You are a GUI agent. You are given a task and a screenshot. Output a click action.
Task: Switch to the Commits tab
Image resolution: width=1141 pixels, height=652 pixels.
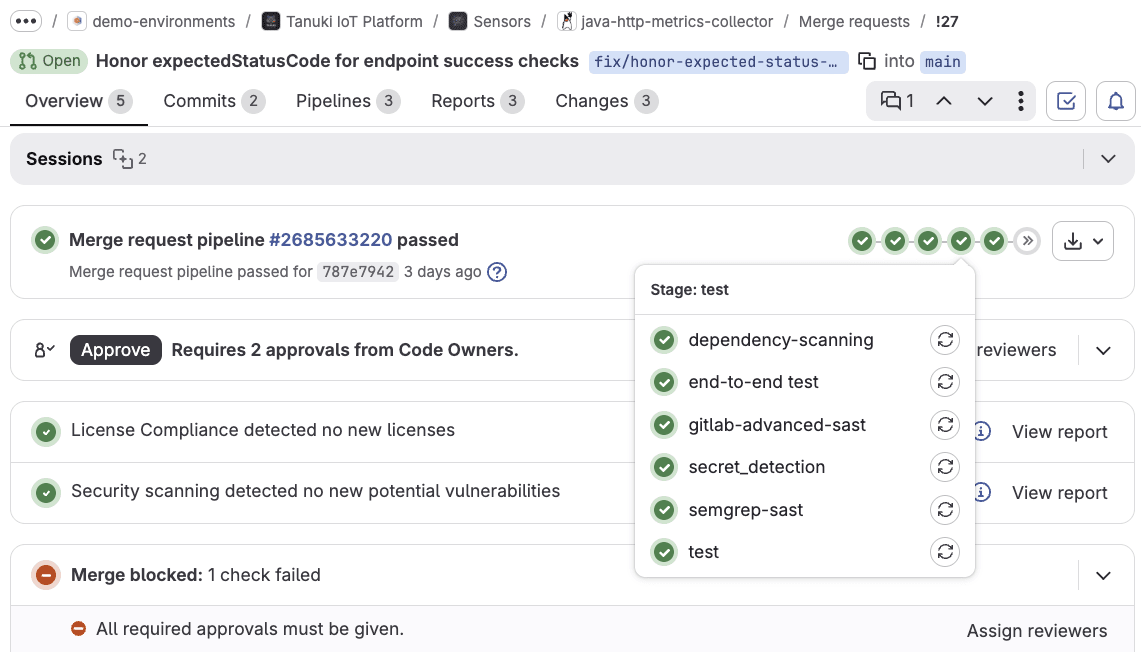click(x=213, y=101)
